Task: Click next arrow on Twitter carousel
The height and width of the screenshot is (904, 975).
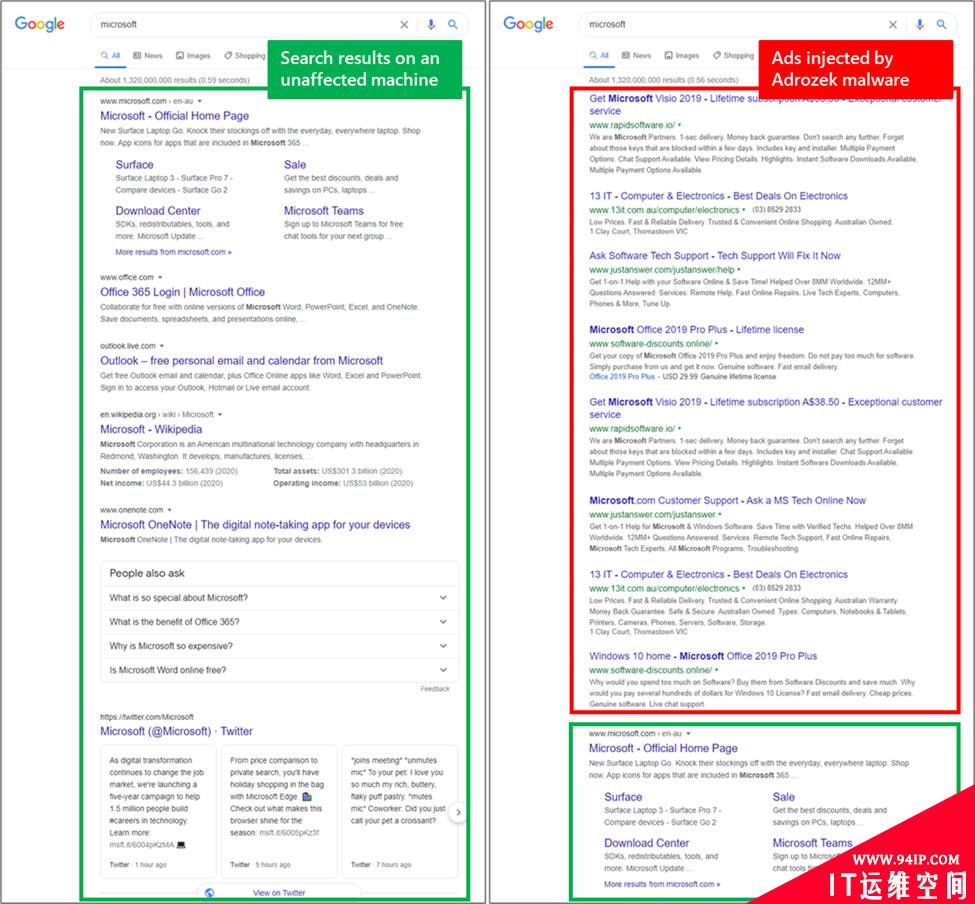Action: [458, 812]
